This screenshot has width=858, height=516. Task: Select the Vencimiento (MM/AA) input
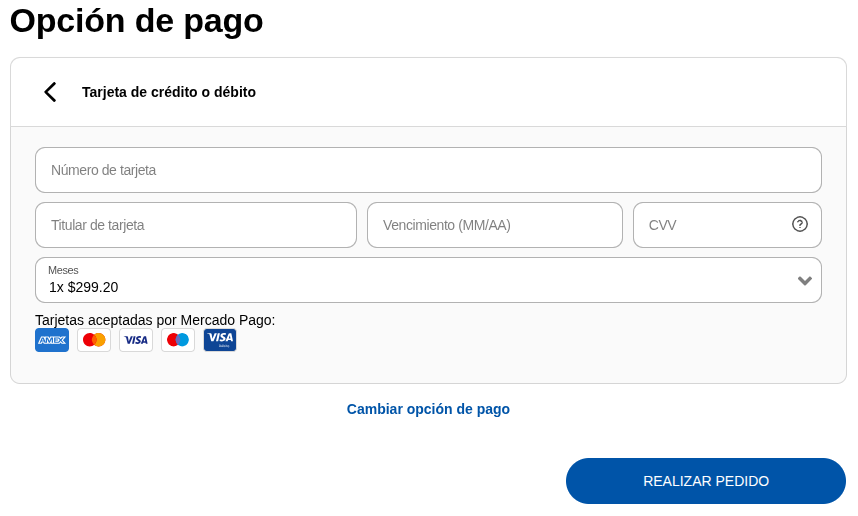tap(495, 225)
